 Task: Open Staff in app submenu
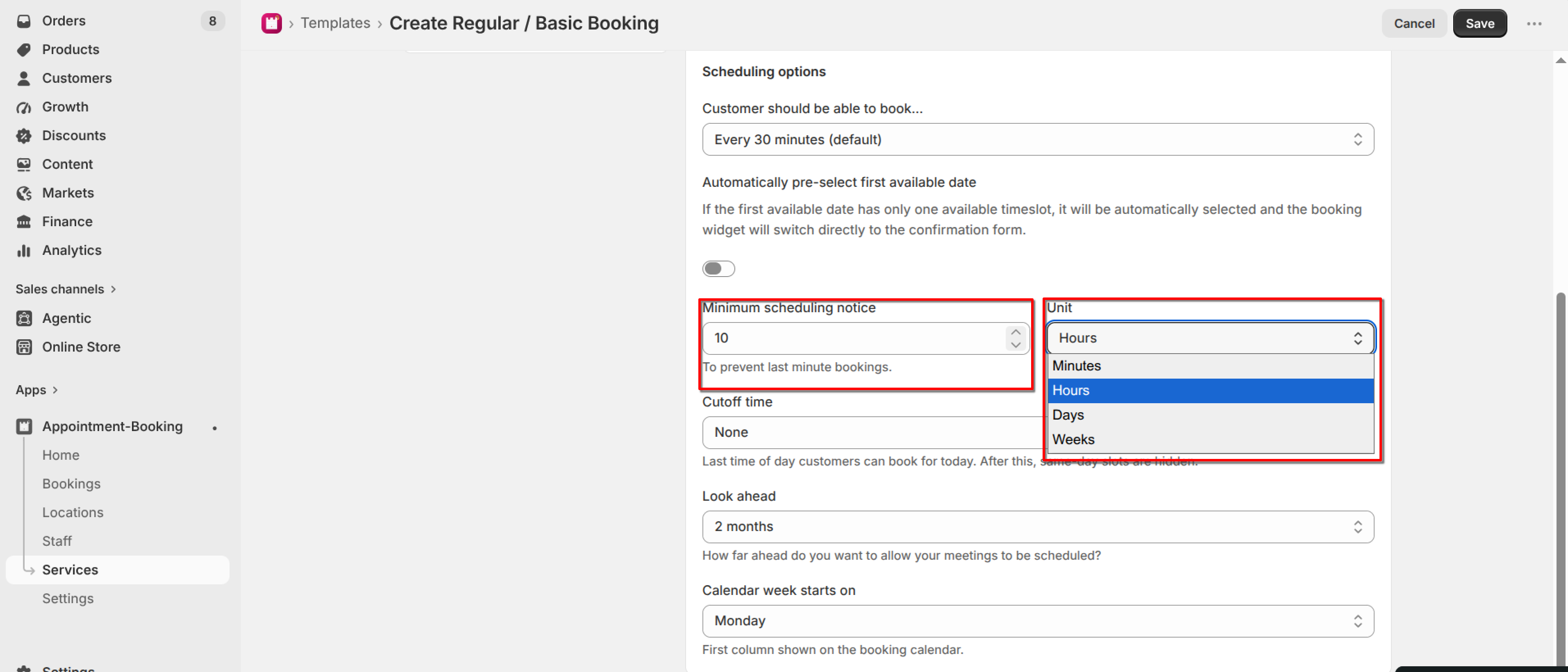(57, 541)
